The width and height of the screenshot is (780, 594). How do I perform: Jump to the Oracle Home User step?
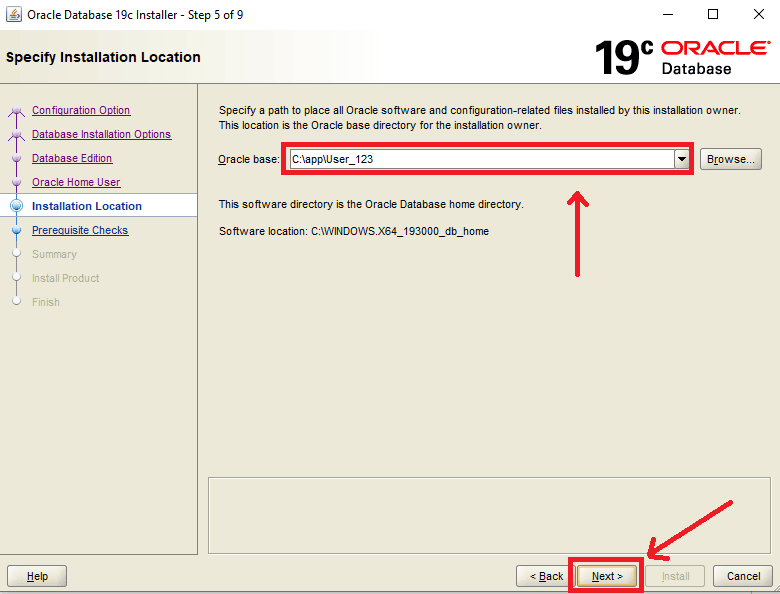[76, 183]
